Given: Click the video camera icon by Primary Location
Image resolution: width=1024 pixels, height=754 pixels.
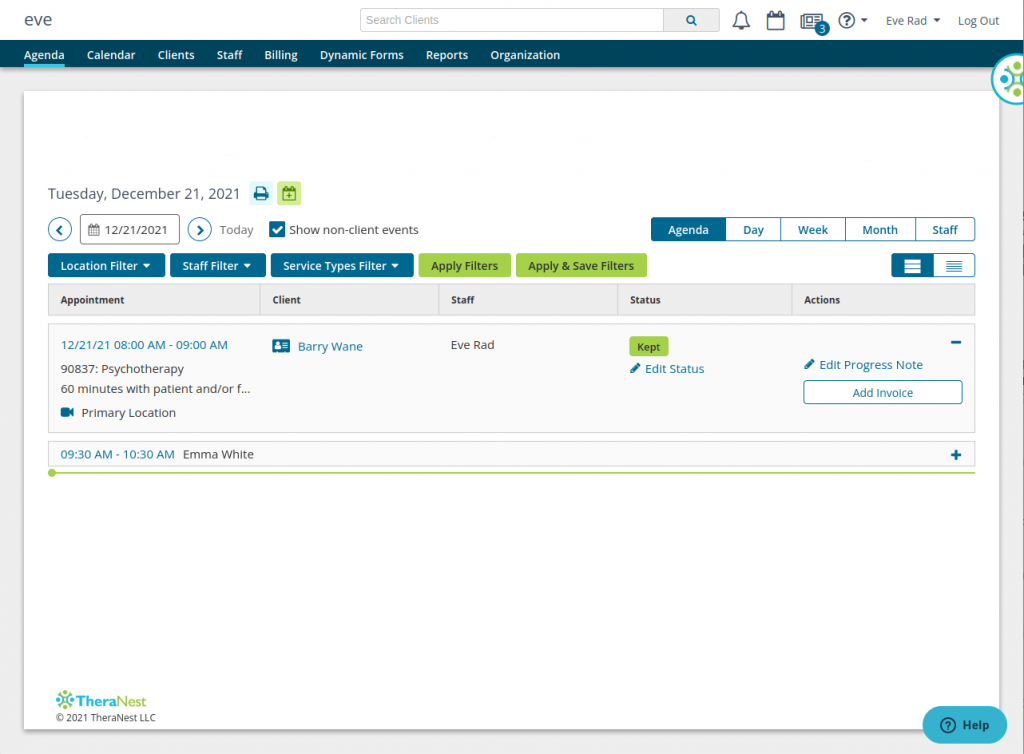Looking at the screenshot, I should pyautogui.click(x=67, y=412).
